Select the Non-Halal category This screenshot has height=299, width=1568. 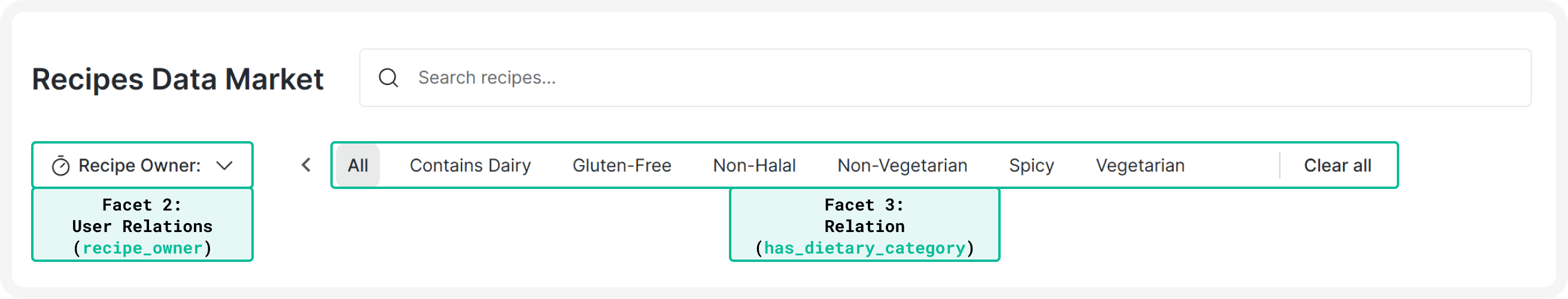pyautogui.click(x=754, y=166)
